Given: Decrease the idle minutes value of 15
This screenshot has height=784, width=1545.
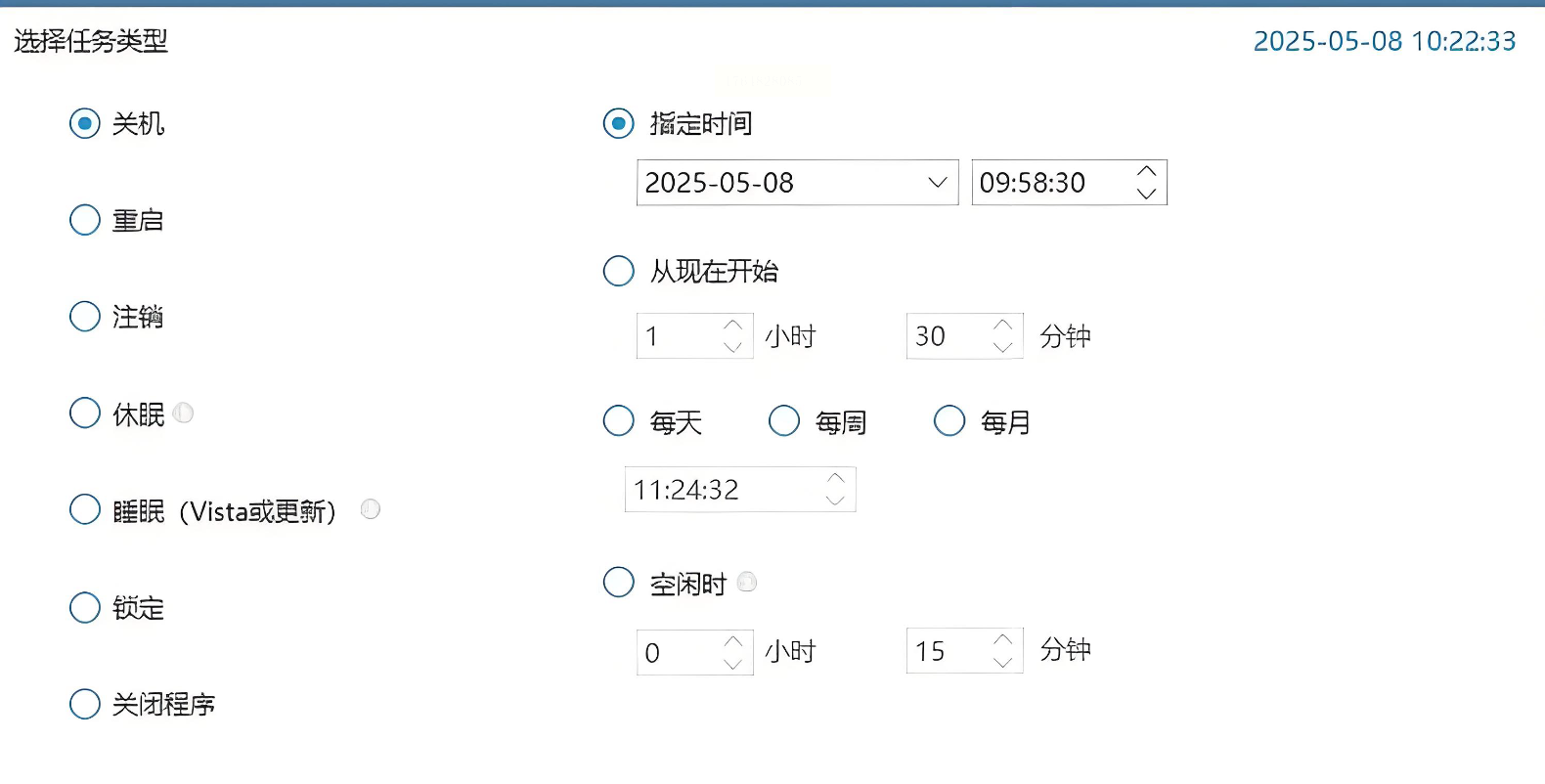Looking at the screenshot, I should [x=1002, y=662].
